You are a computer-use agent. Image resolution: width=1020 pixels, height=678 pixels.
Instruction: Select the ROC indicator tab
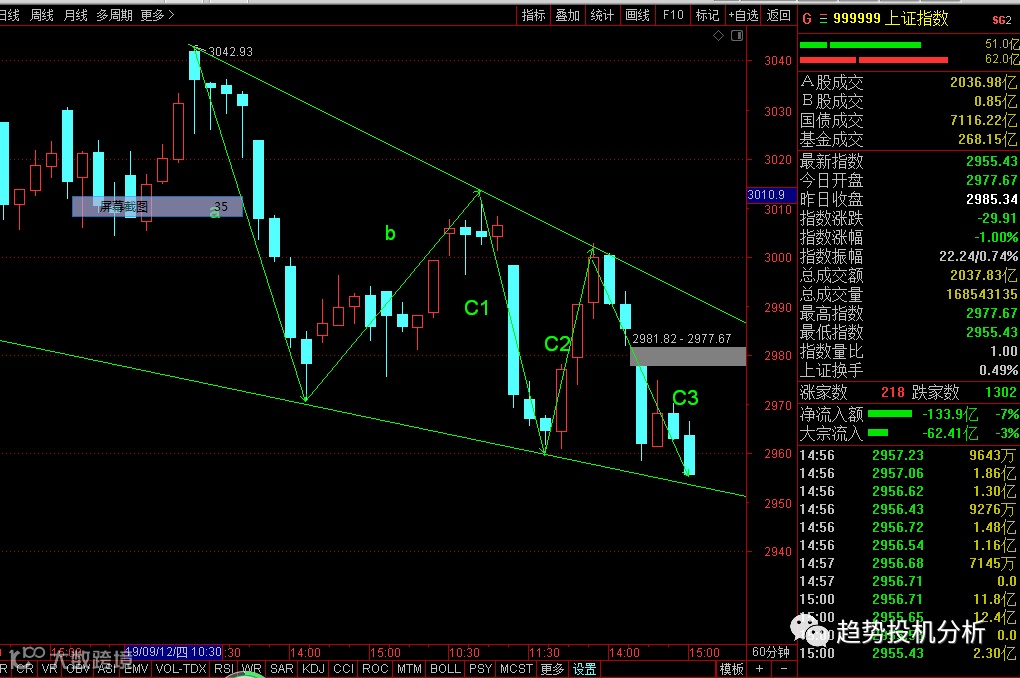coord(375,669)
